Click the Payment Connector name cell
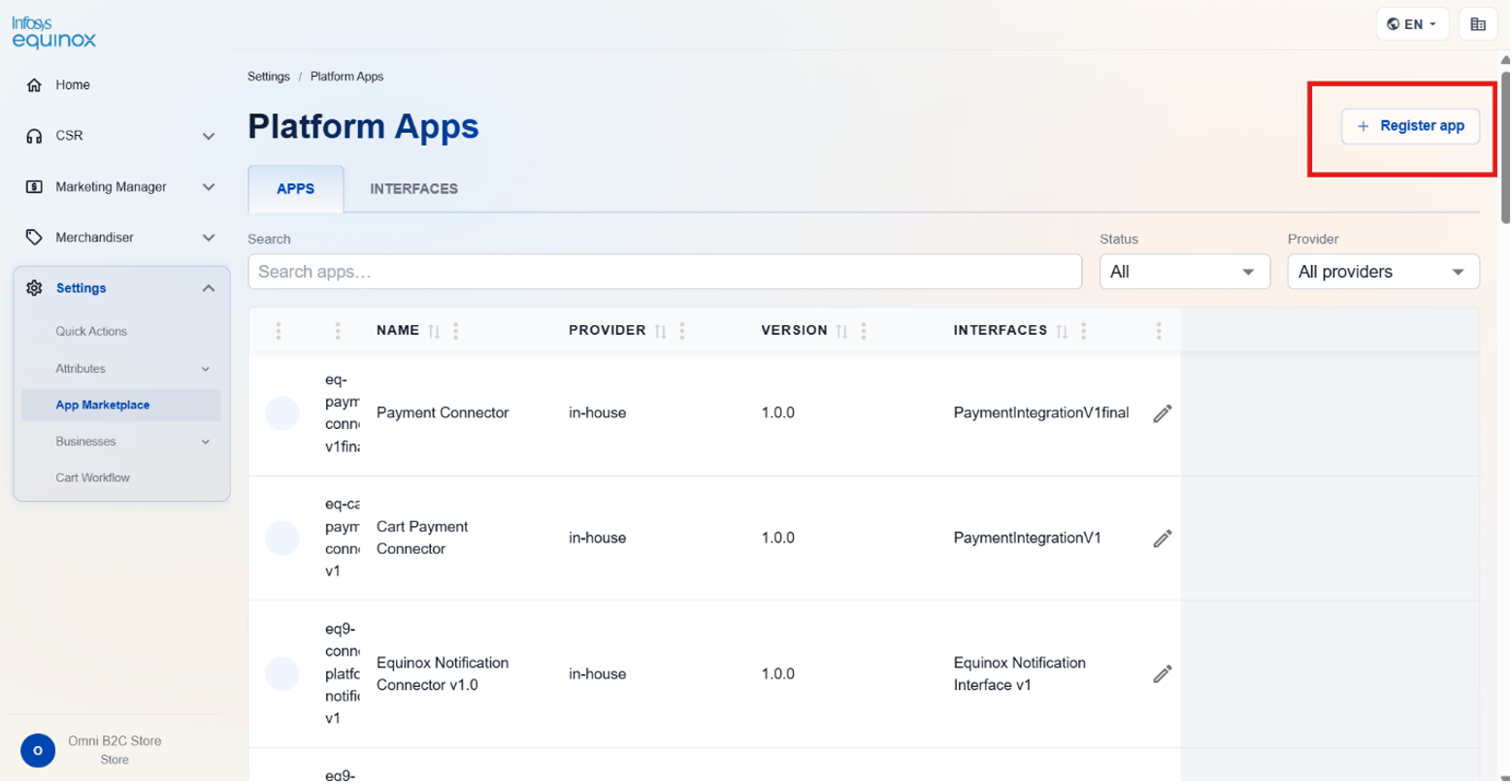 click(x=443, y=413)
